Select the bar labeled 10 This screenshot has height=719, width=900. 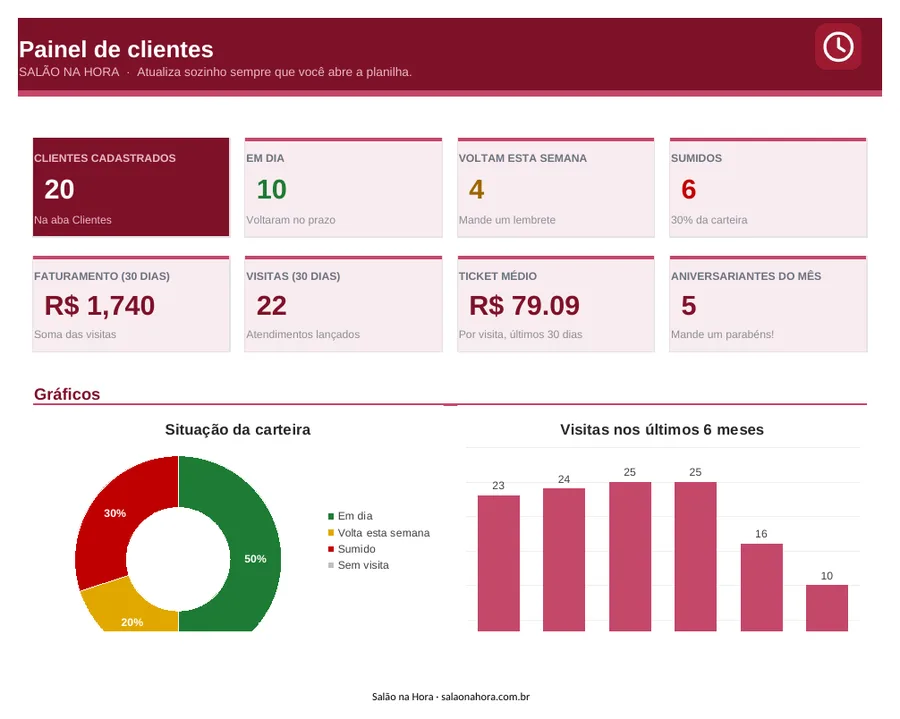[827, 608]
